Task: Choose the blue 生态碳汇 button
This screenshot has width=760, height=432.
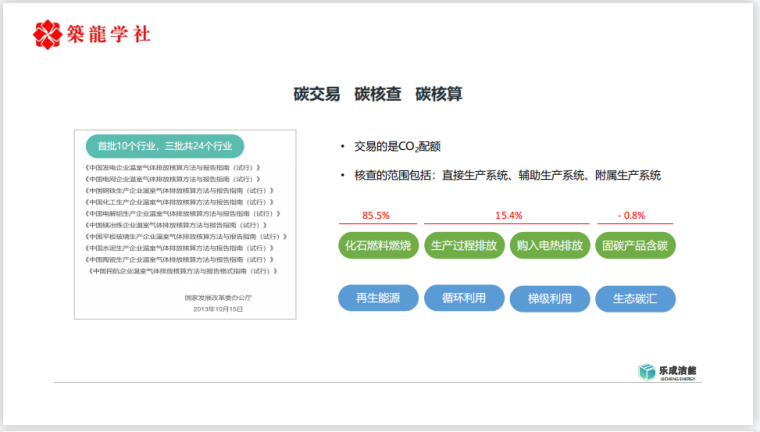Action: (x=634, y=298)
